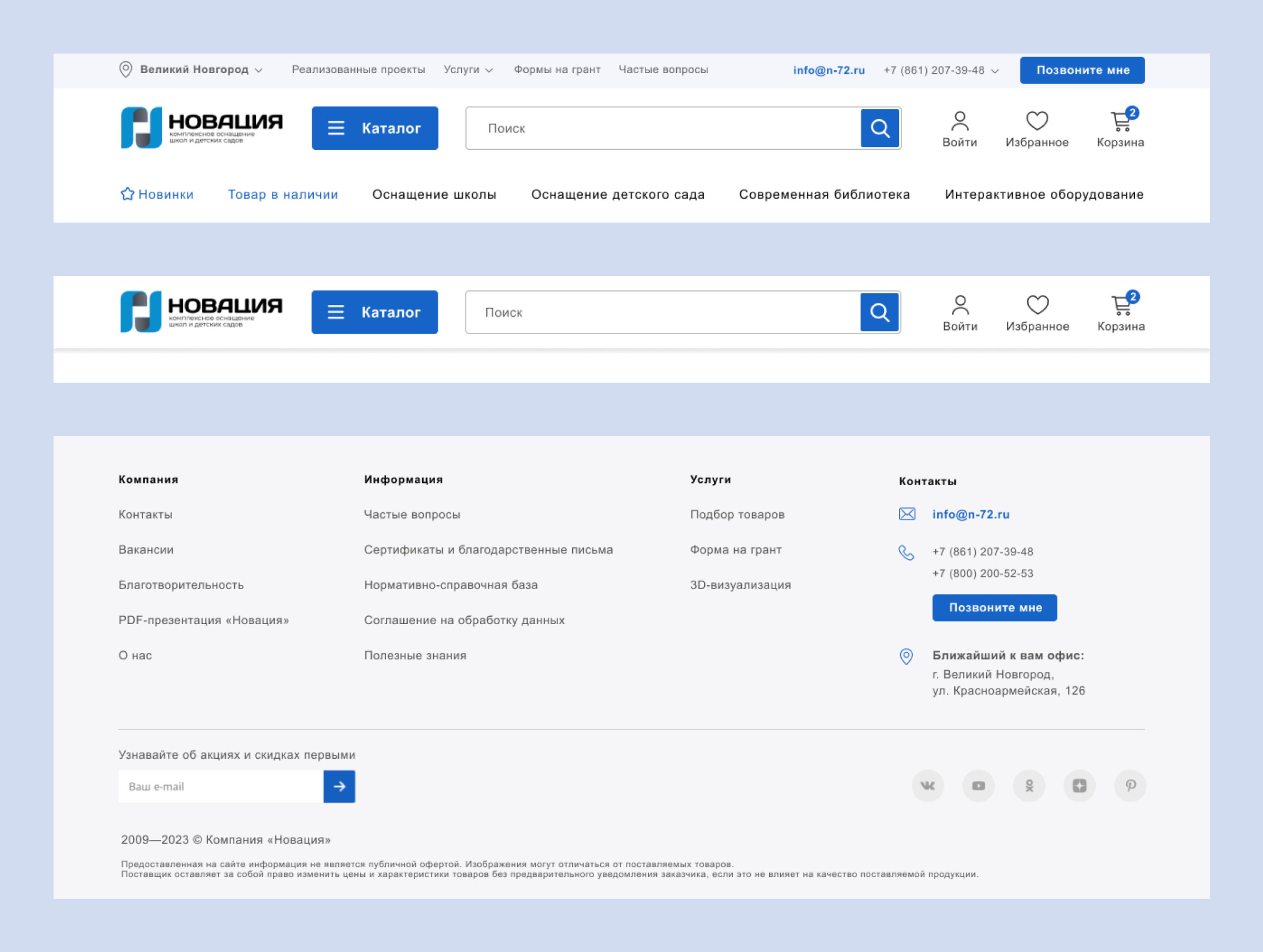This screenshot has width=1263, height=952.
Task: Click the Ваш e-mail subscription field
Action: pos(220,786)
